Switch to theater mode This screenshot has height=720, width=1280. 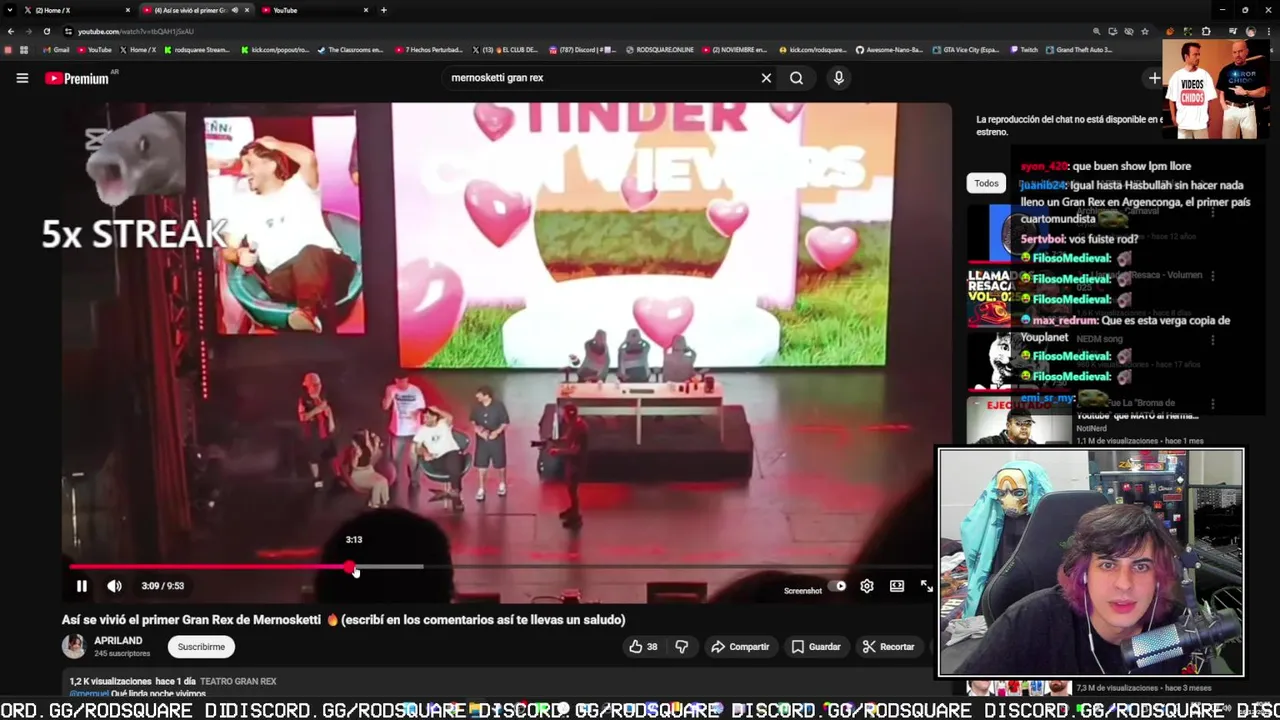[x=897, y=586]
